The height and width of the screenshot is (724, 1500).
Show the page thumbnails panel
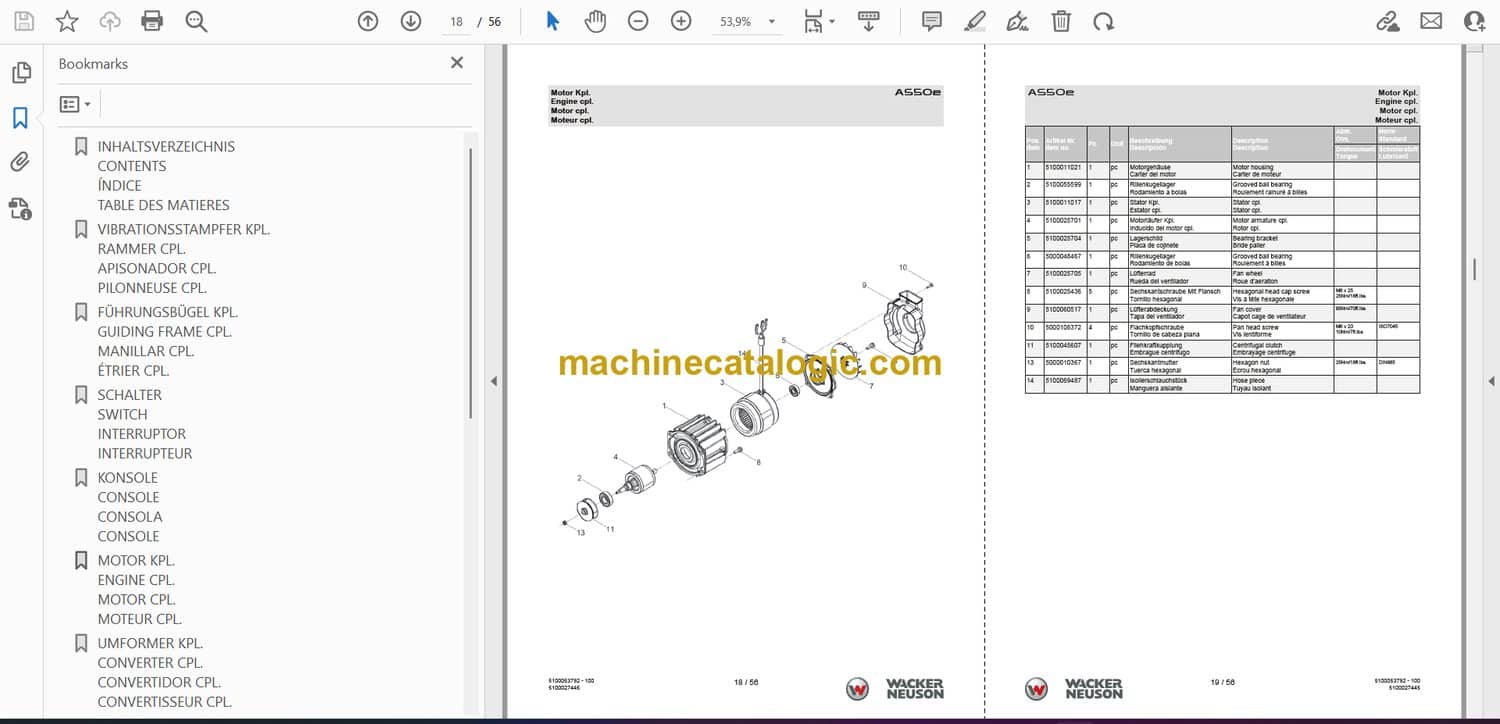point(20,73)
